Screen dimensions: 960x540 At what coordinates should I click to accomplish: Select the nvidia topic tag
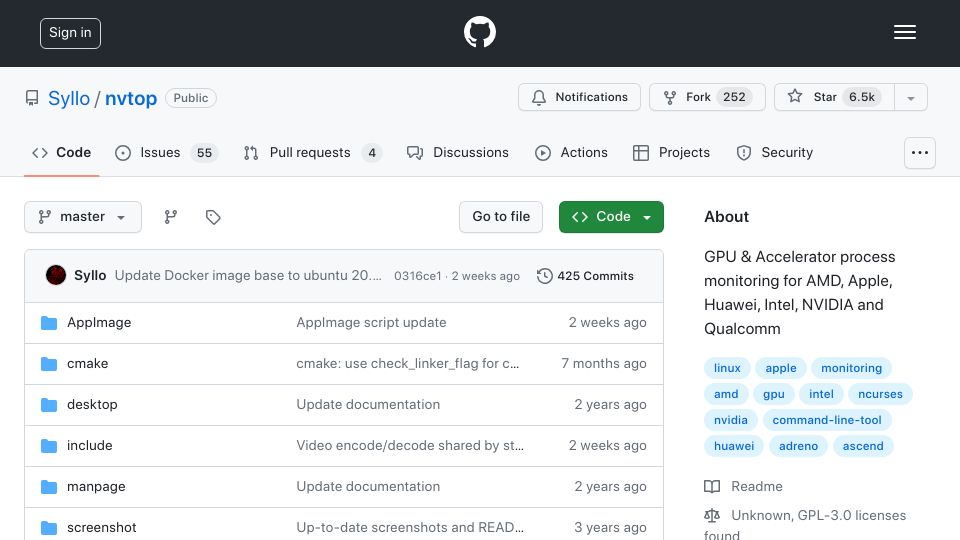[731, 420]
